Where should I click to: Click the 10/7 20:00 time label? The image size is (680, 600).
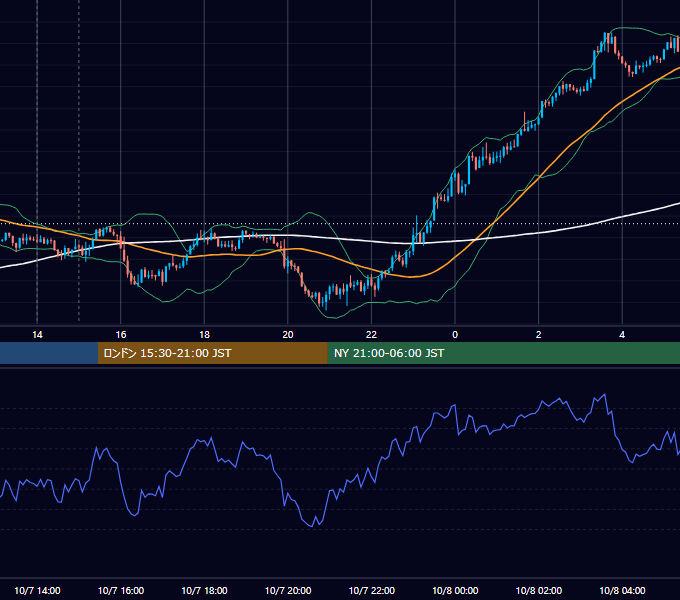click(288, 590)
